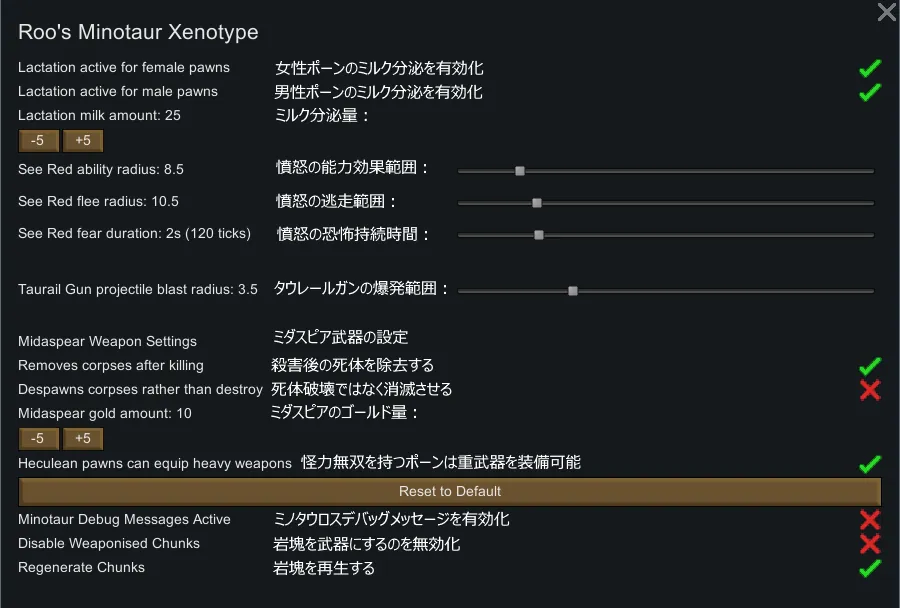Decrease lactation milk amount by 5
This screenshot has height=608, width=900.
coord(38,140)
